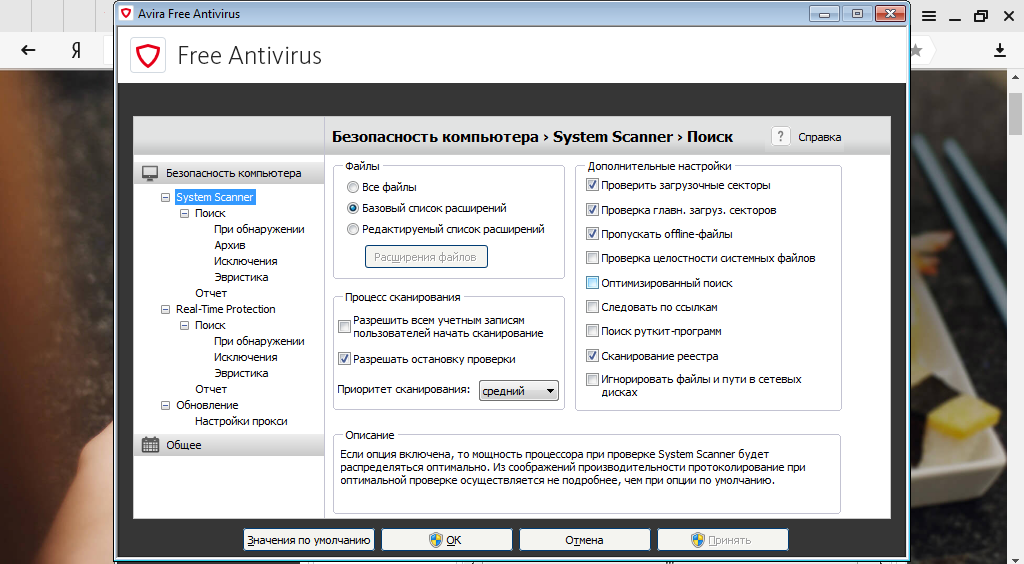Screen dimensions: 1024x564
Task: Switch to Безопасность компьютера section
Action: pyautogui.click(x=229, y=173)
